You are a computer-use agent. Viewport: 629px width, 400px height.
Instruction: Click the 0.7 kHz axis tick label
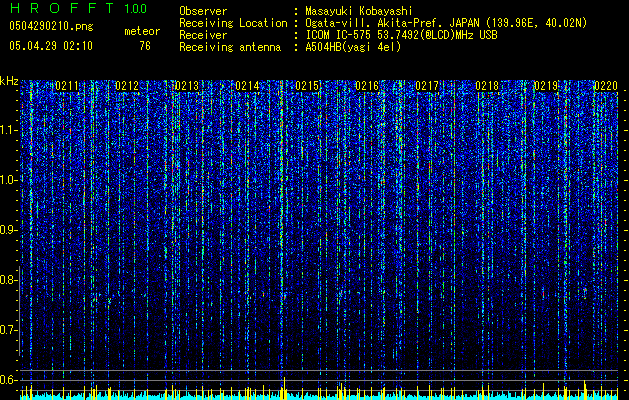9,330
